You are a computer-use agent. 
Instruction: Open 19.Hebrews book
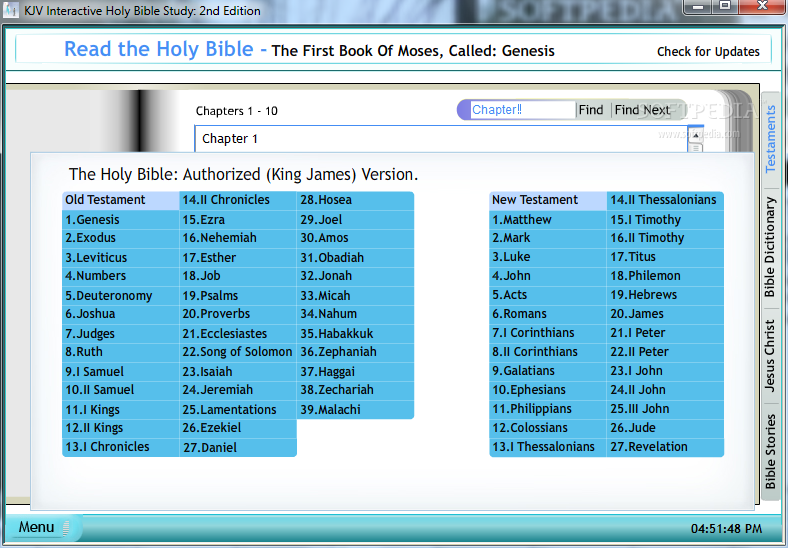[665, 296]
